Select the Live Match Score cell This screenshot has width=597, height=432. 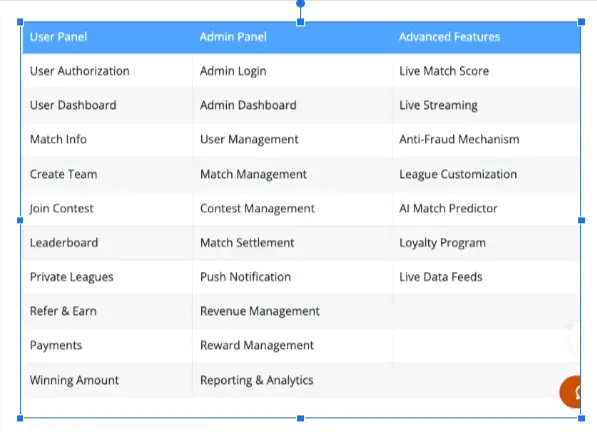pyautogui.click(x=486, y=71)
